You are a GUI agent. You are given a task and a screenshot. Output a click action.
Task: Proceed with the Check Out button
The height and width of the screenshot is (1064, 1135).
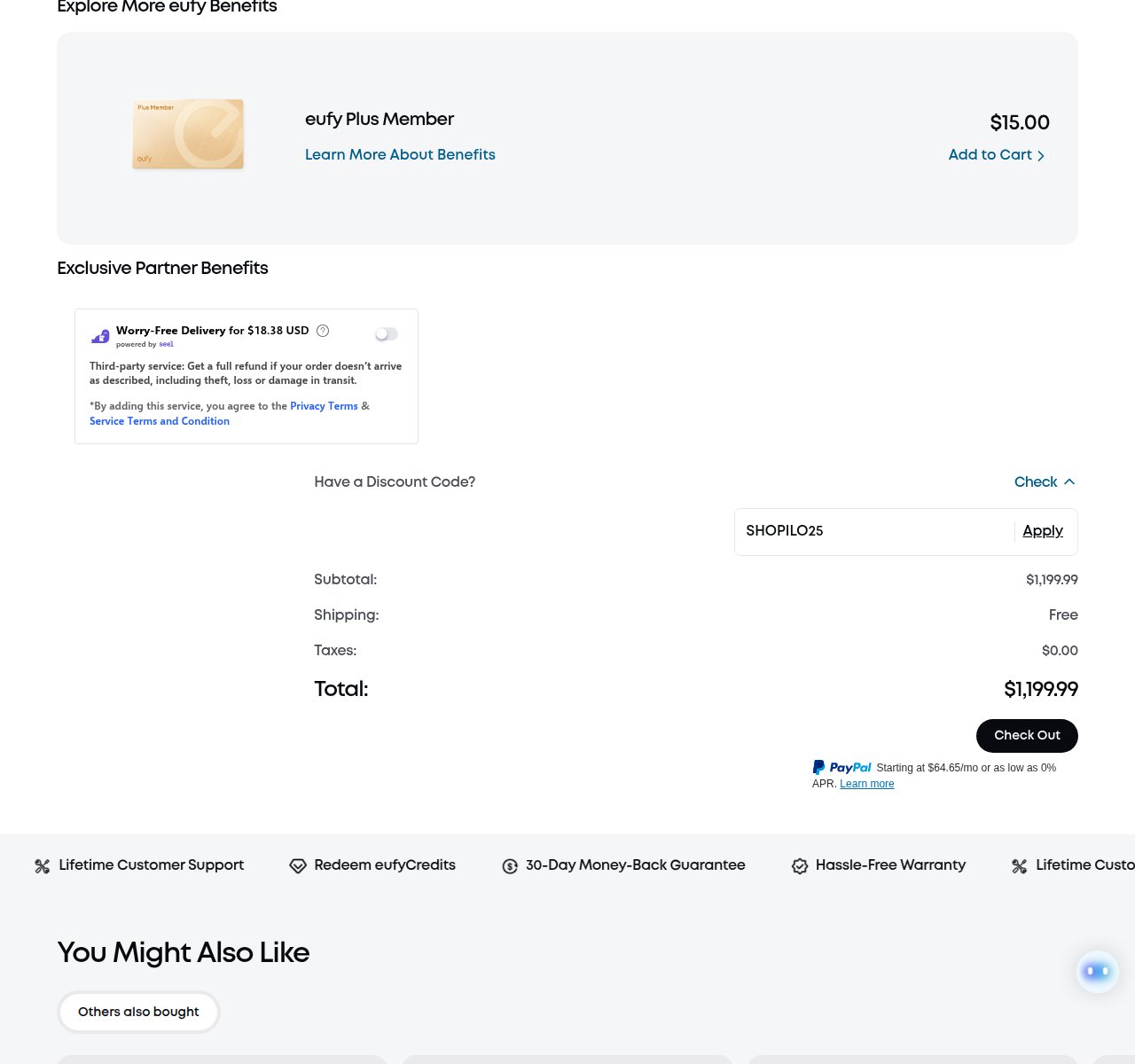(x=1027, y=735)
